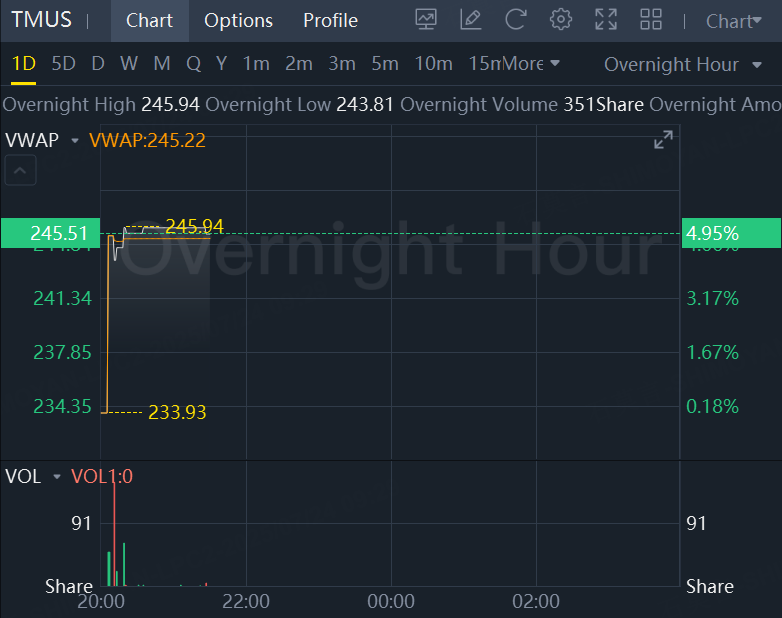
Task: Click the 241.34 price axis label
Action: [x=62, y=299]
